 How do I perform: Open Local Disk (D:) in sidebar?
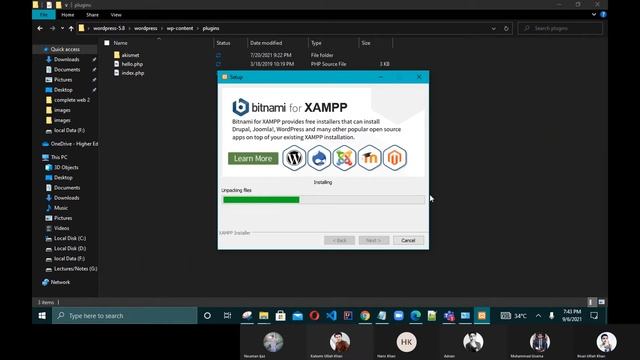tap(70, 249)
